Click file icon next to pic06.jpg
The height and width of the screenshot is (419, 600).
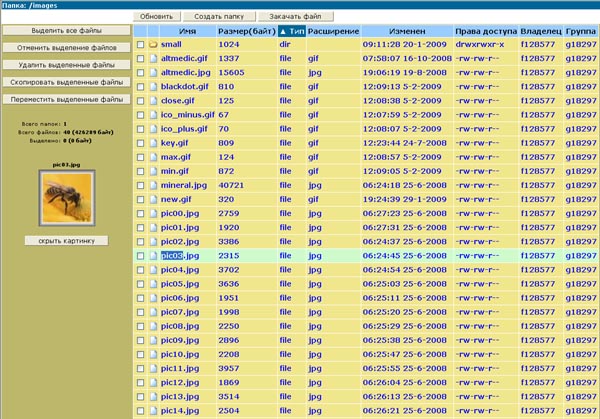point(153,298)
